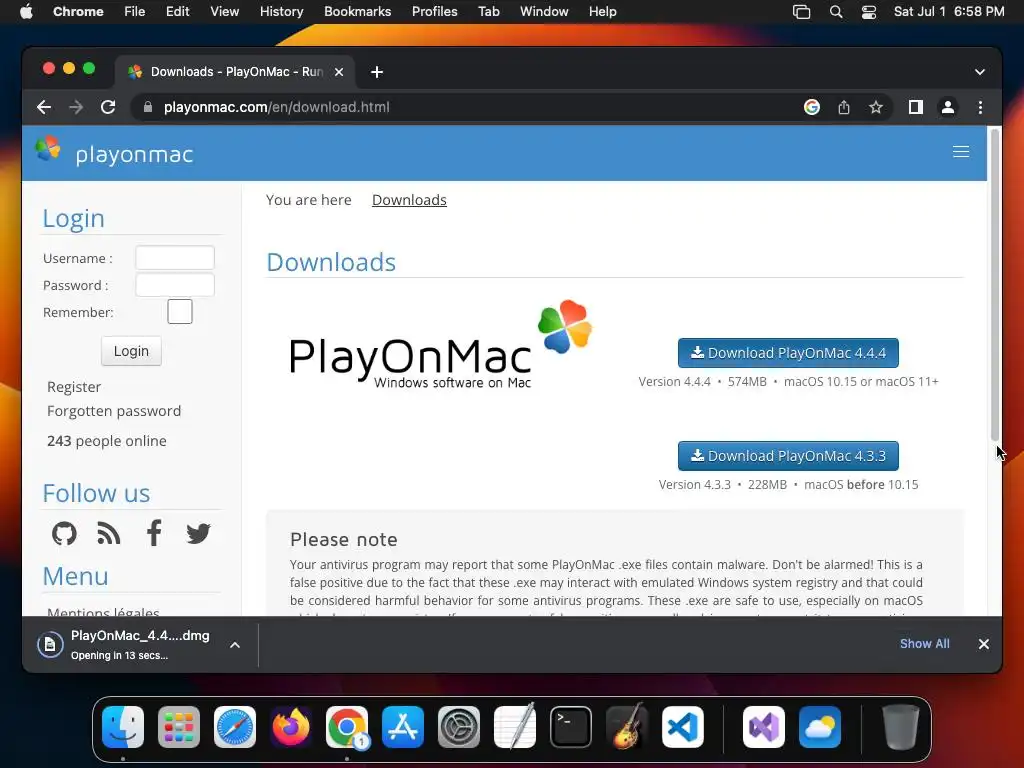Toggle Chrome side panel icon
The width and height of the screenshot is (1024, 768).
916,107
